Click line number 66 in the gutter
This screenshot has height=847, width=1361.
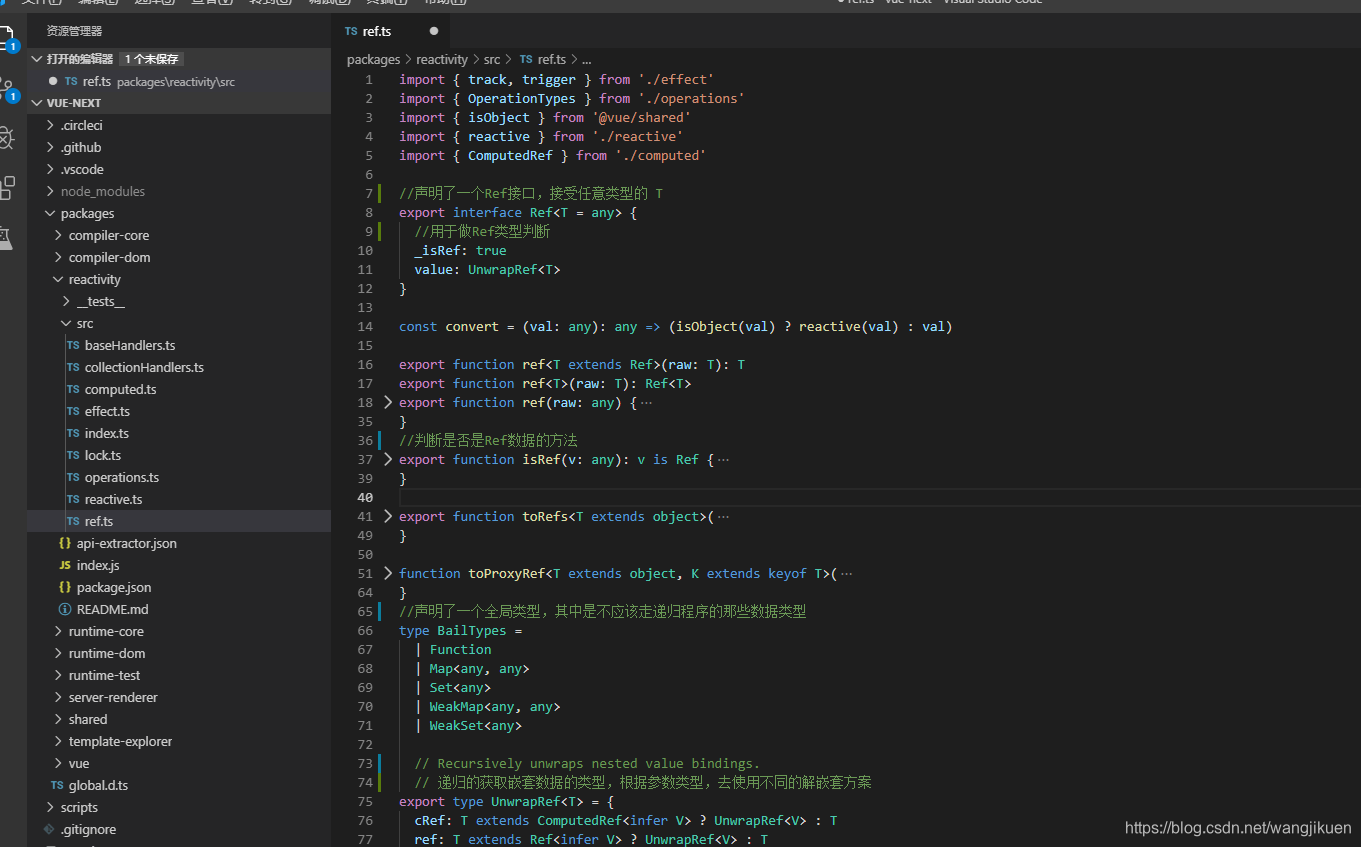click(x=364, y=630)
